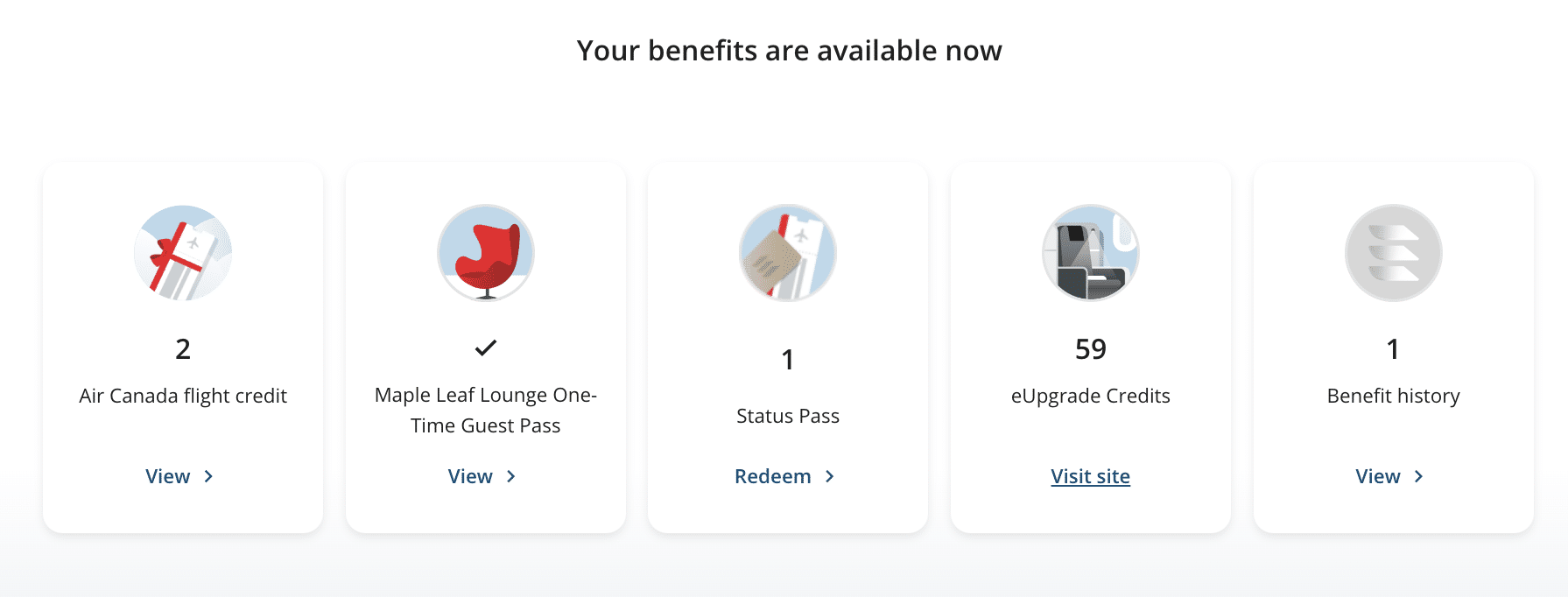This screenshot has height=597, width=1568.
Task: Redeem the Status Pass
Action: point(773,476)
